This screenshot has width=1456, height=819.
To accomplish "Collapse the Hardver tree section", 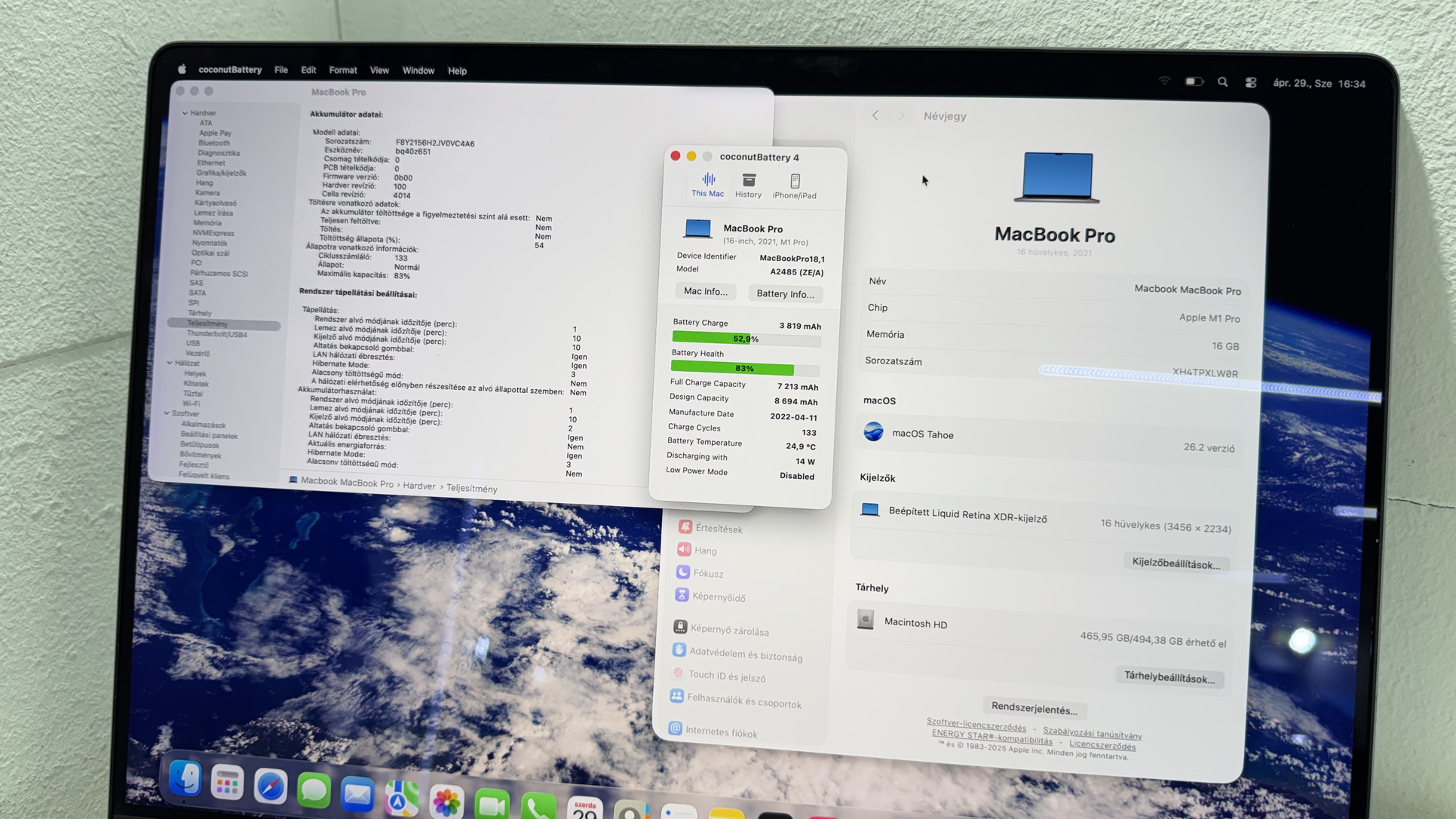I will tap(185, 113).
